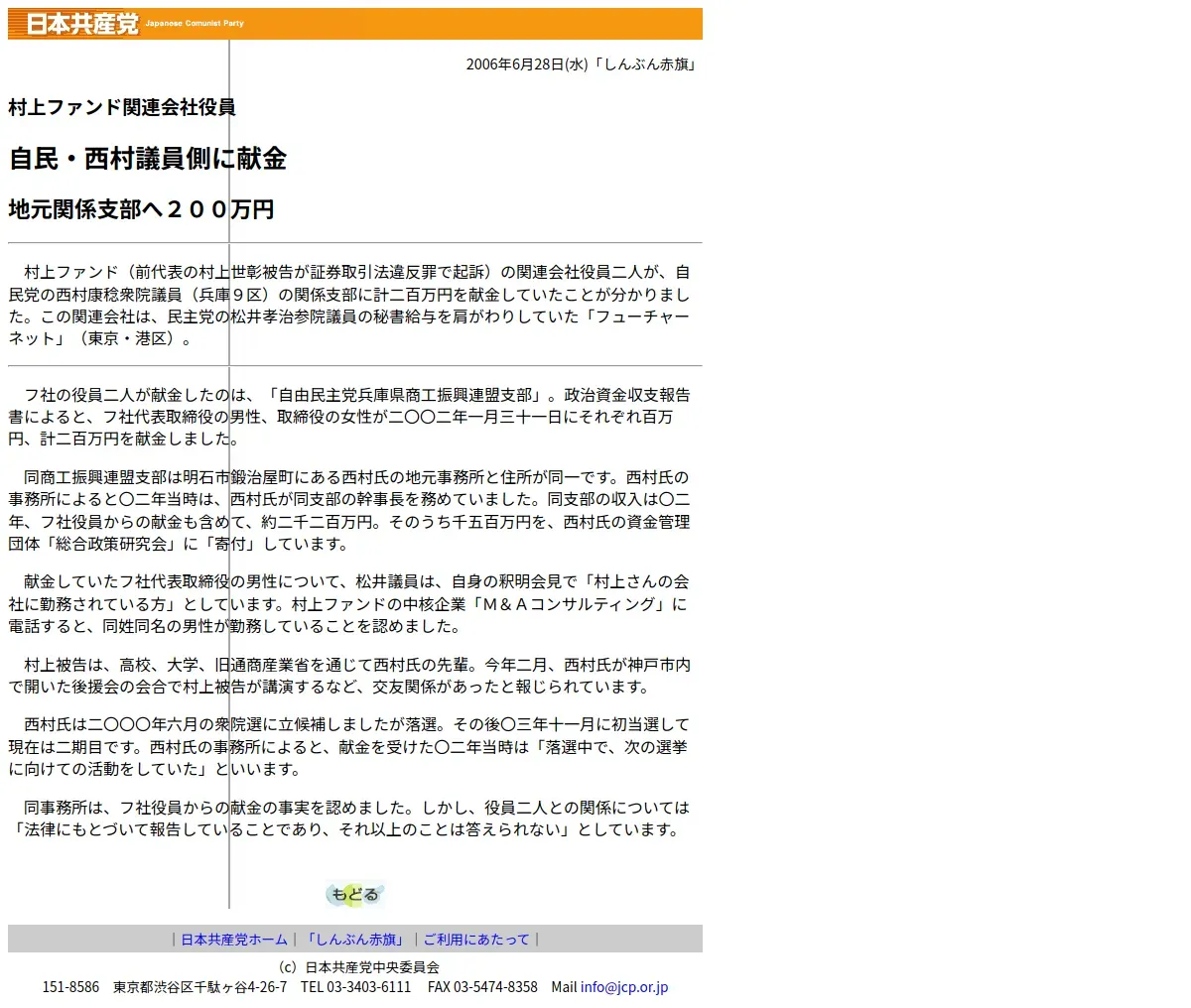The image size is (1191, 1008).
Task: Click the subheadline 地元関係支部へ２００万円
Action: tap(141, 209)
